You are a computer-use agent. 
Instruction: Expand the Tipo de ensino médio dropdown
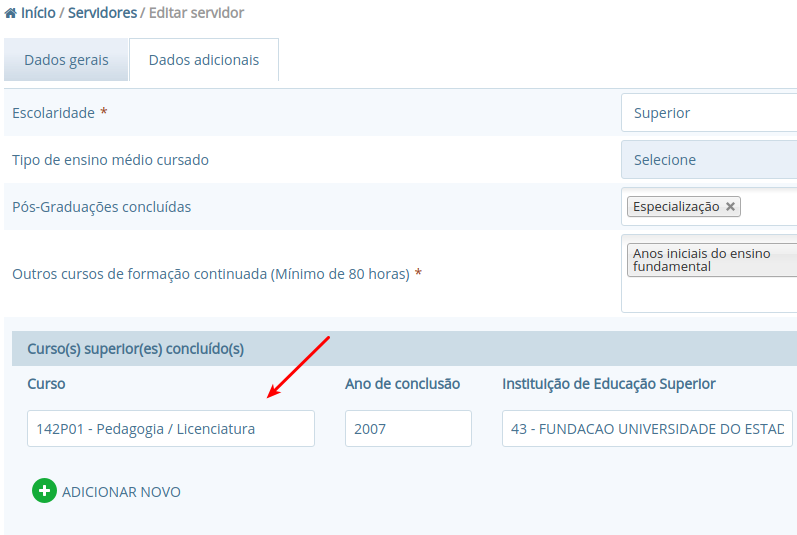tap(710, 160)
